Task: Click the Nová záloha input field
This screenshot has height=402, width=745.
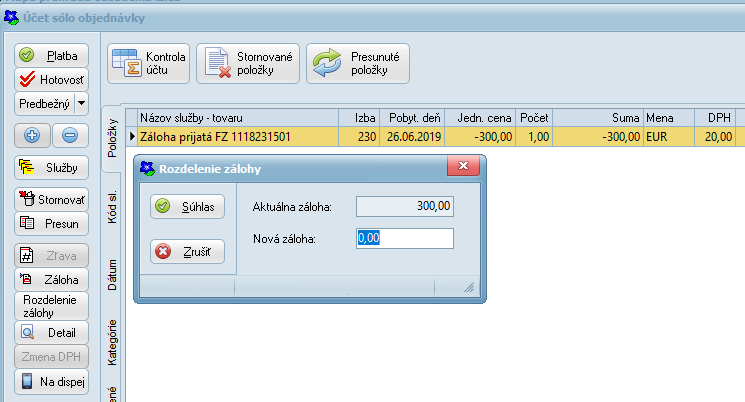Action: (x=405, y=238)
